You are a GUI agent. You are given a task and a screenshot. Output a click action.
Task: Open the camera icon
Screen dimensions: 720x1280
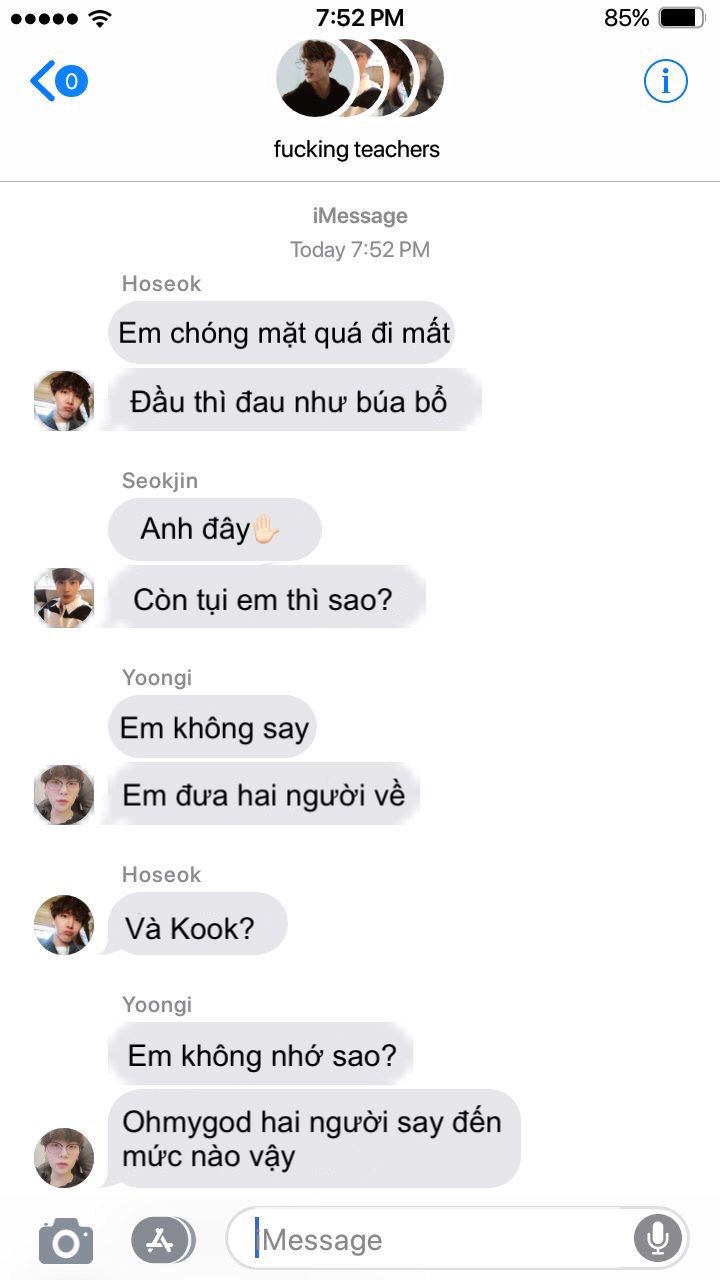click(66, 1241)
